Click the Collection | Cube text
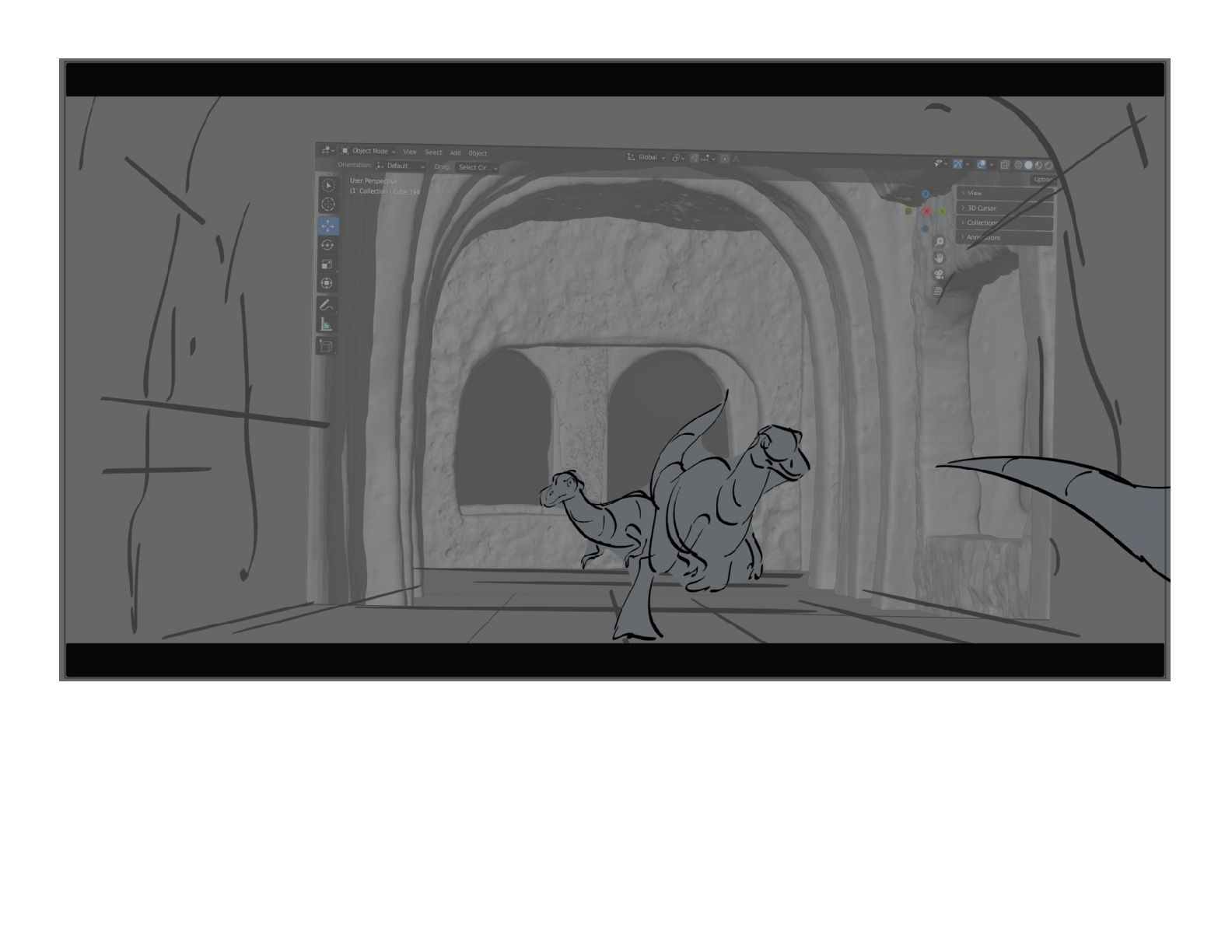Viewport: 1232px width, 952px height. click(x=385, y=191)
